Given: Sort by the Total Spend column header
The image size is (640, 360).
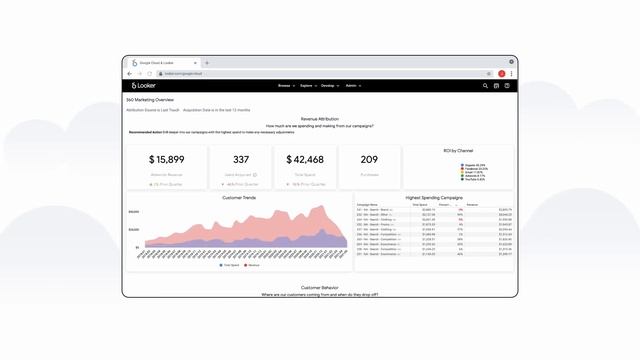Looking at the screenshot, I should point(420,205).
